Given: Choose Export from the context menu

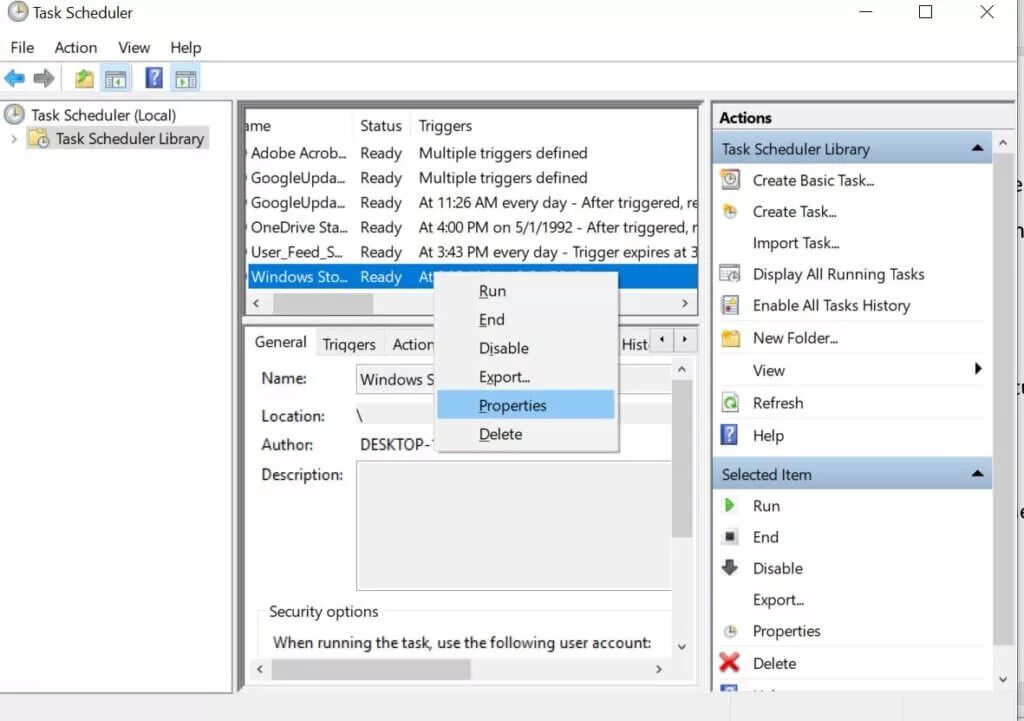Looking at the screenshot, I should coord(526,377).
